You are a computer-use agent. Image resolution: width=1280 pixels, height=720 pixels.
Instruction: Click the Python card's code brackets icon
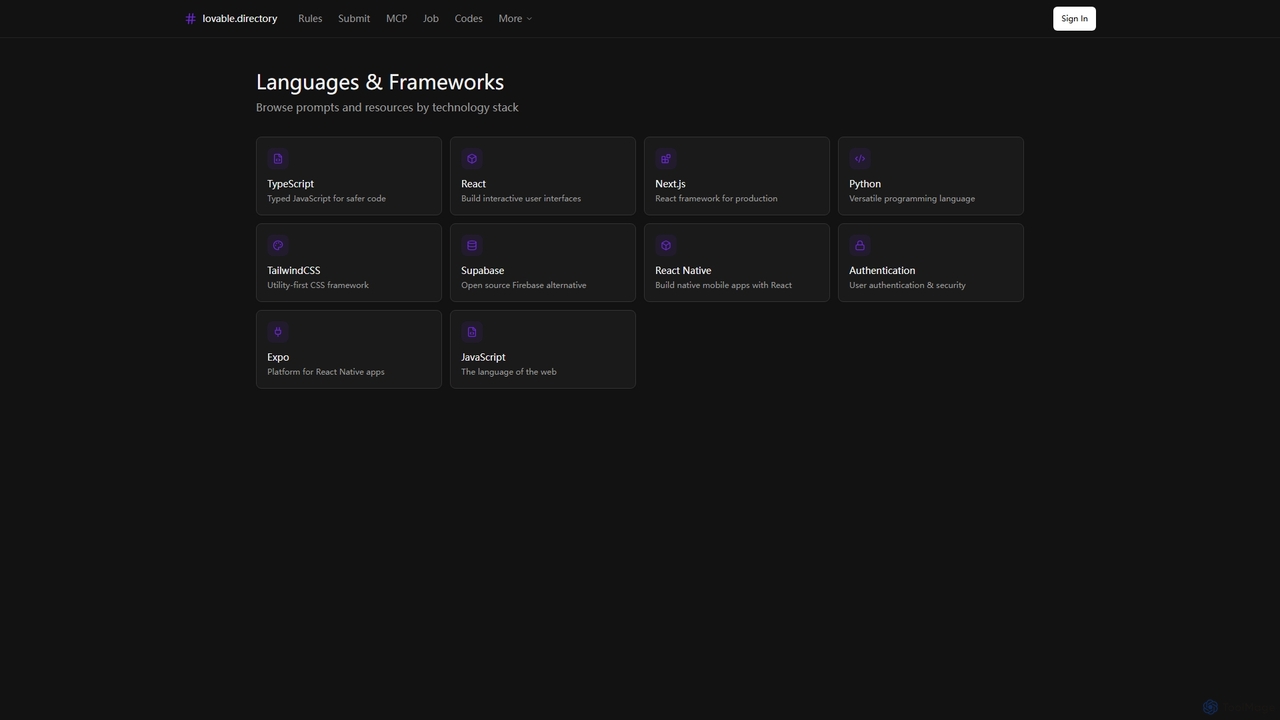click(860, 158)
